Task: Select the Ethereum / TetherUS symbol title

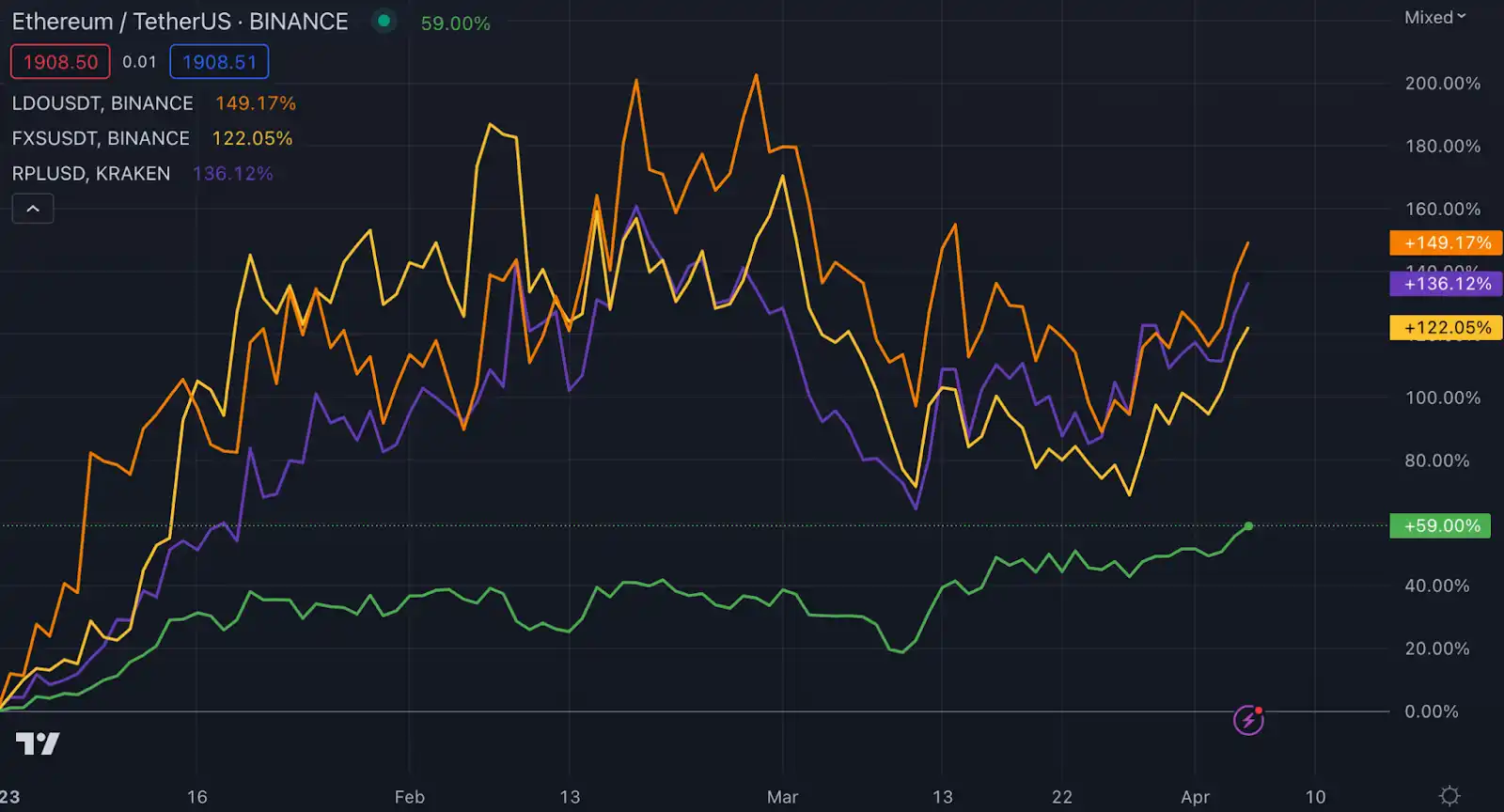Action: [x=180, y=22]
